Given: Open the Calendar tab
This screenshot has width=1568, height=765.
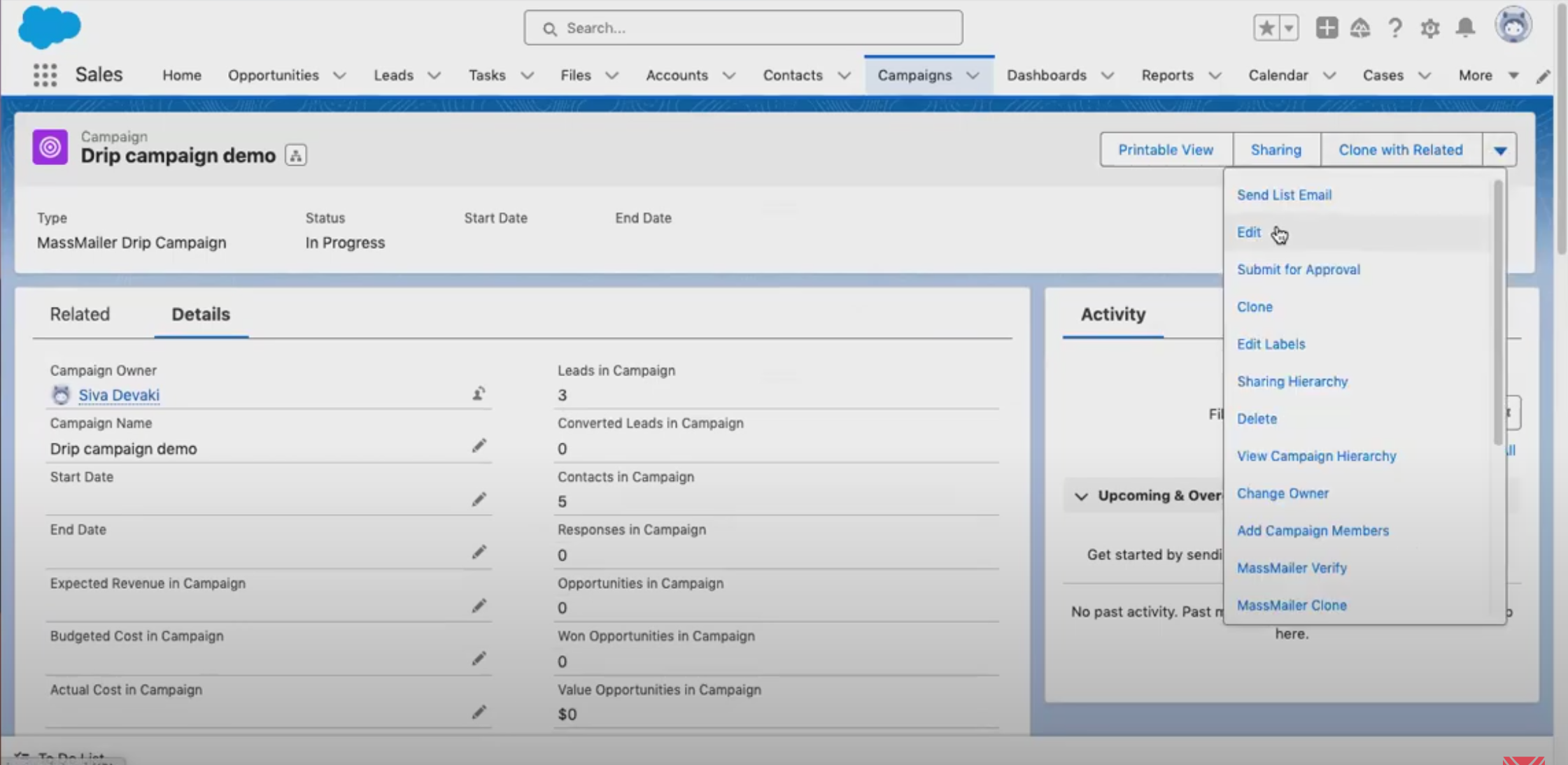Looking at the screenshot, I should [x=1278, y=76].
